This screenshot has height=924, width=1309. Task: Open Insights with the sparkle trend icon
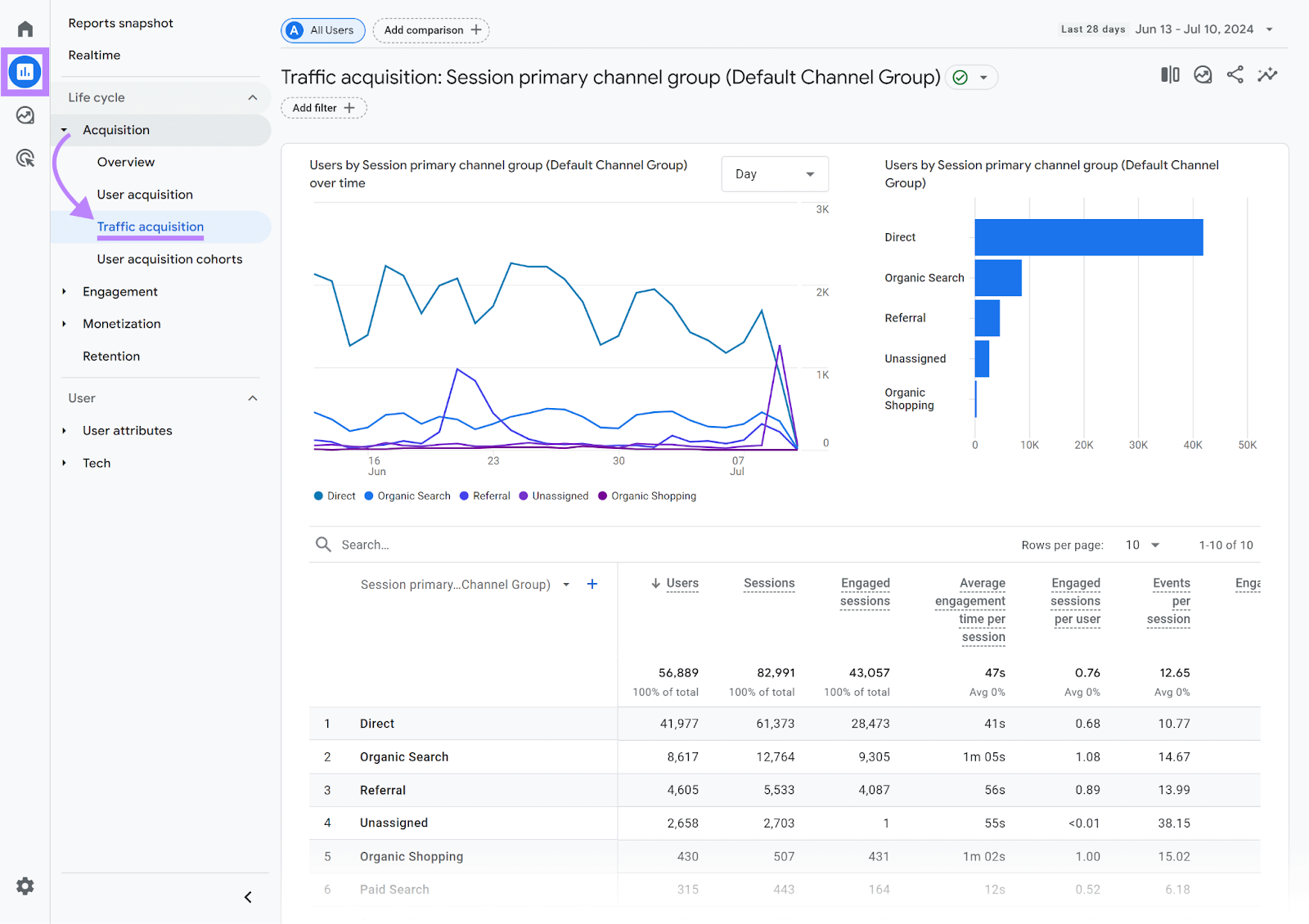pos(1266,74)
